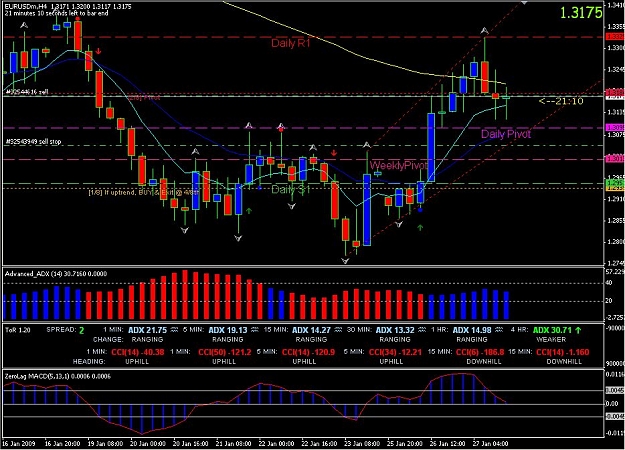
Task: Click order label #32544616 sell
Action: pyautogui.click(x=27, y=92)
